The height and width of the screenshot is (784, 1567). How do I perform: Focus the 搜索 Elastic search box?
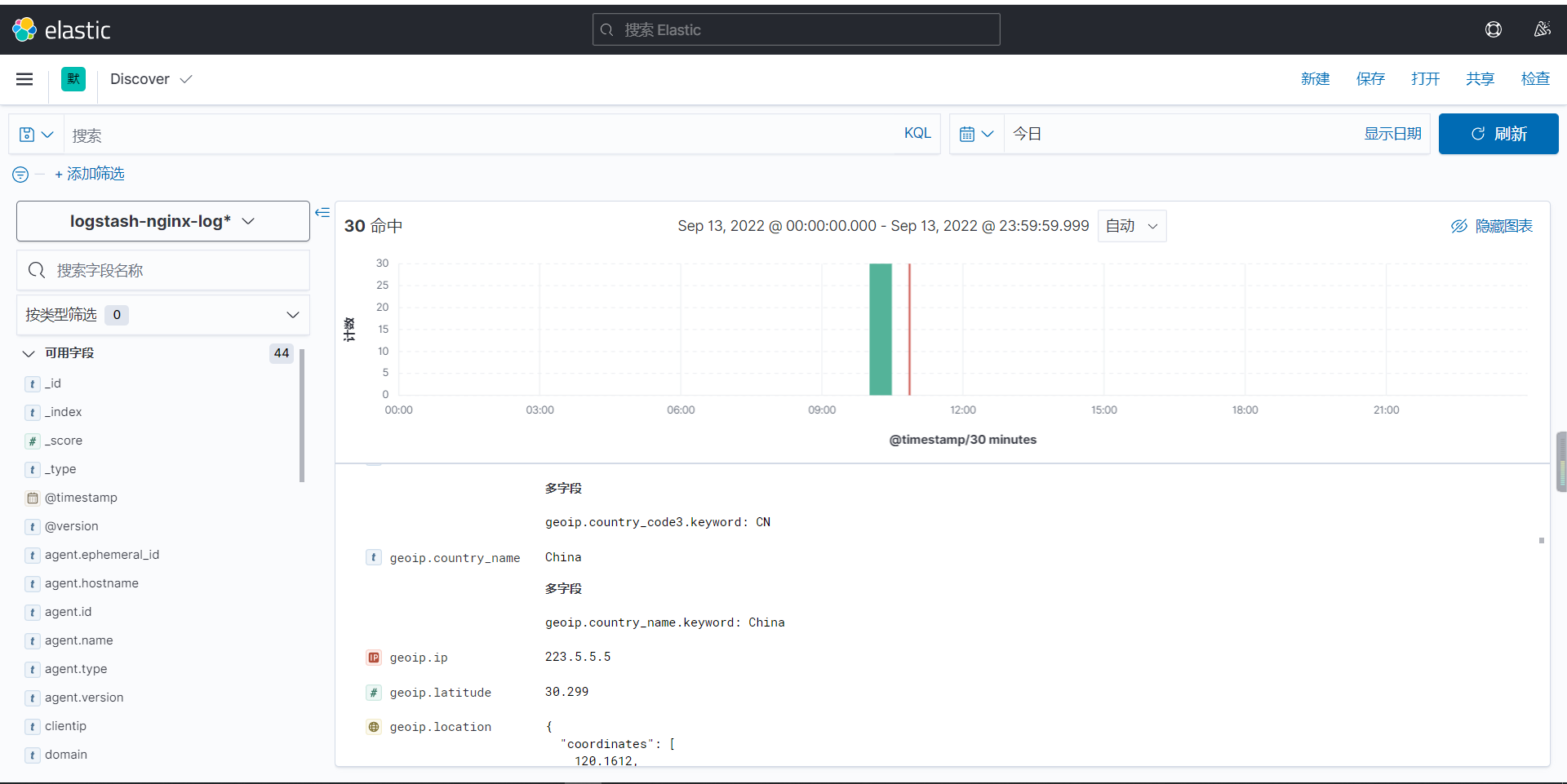[797, 29]
